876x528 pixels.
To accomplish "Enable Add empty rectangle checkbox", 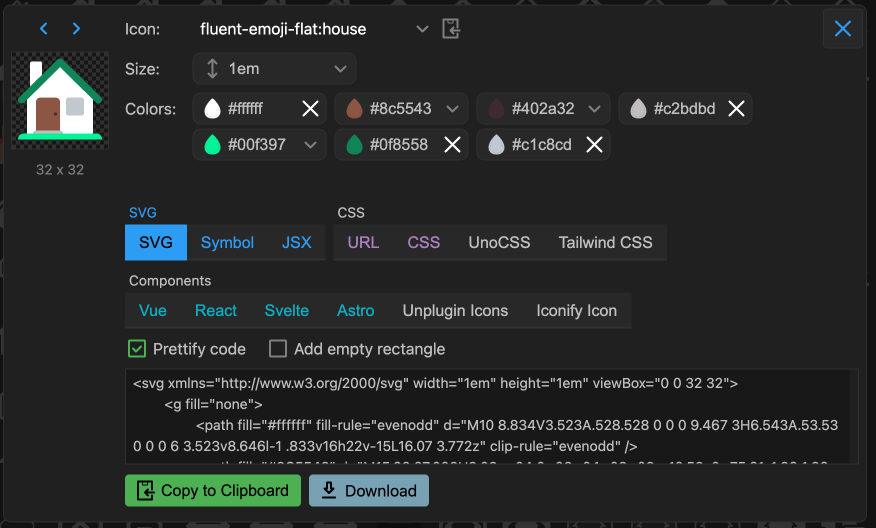I will [278, 349].
